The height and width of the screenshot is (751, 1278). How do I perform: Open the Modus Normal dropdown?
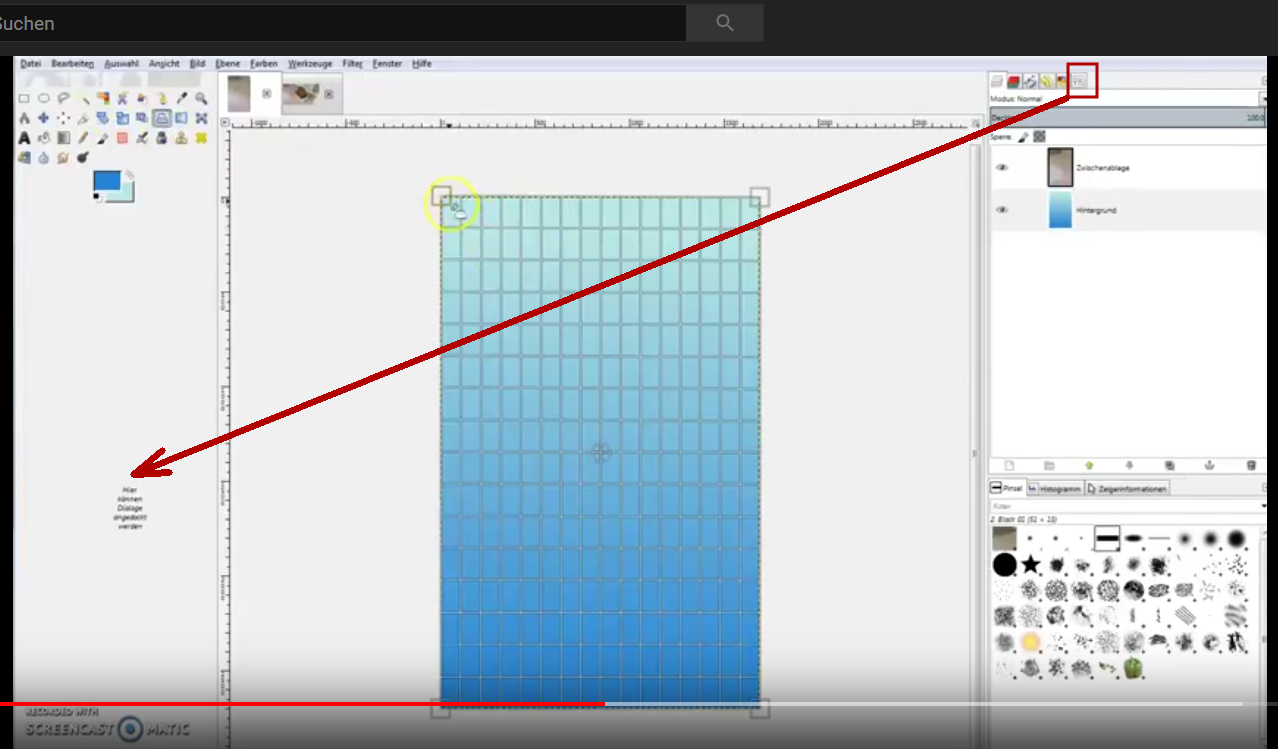click(x=1128, y=99)
